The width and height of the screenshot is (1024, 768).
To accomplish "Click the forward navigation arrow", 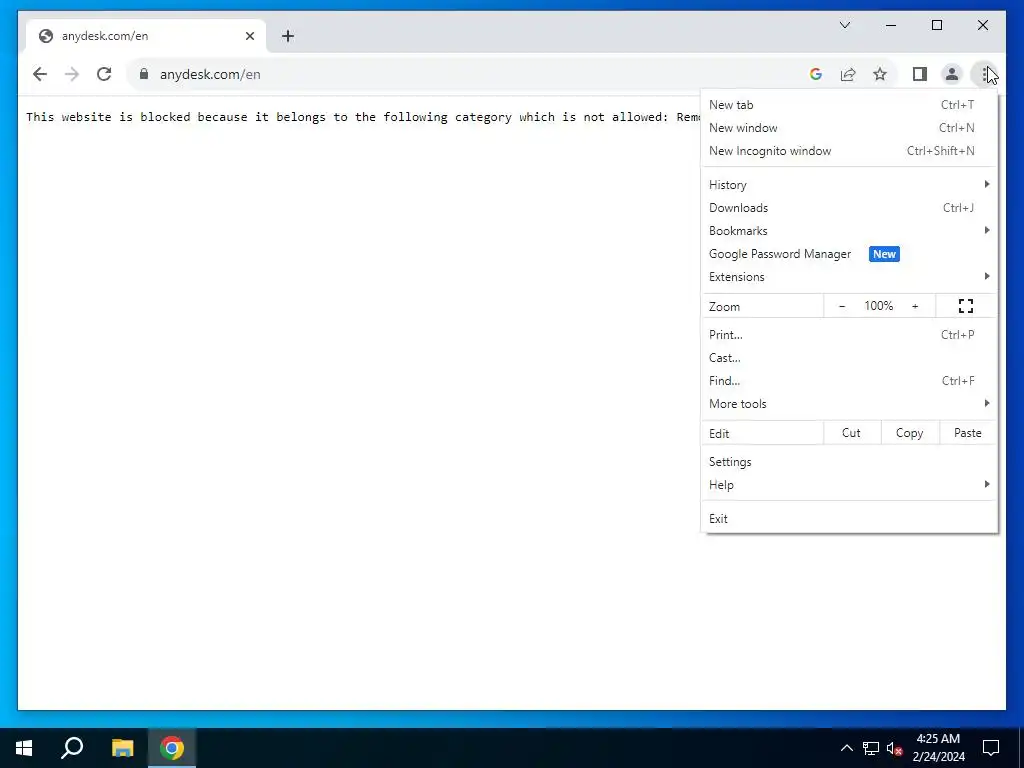I will pyautogui.click(x=72, y=74).
